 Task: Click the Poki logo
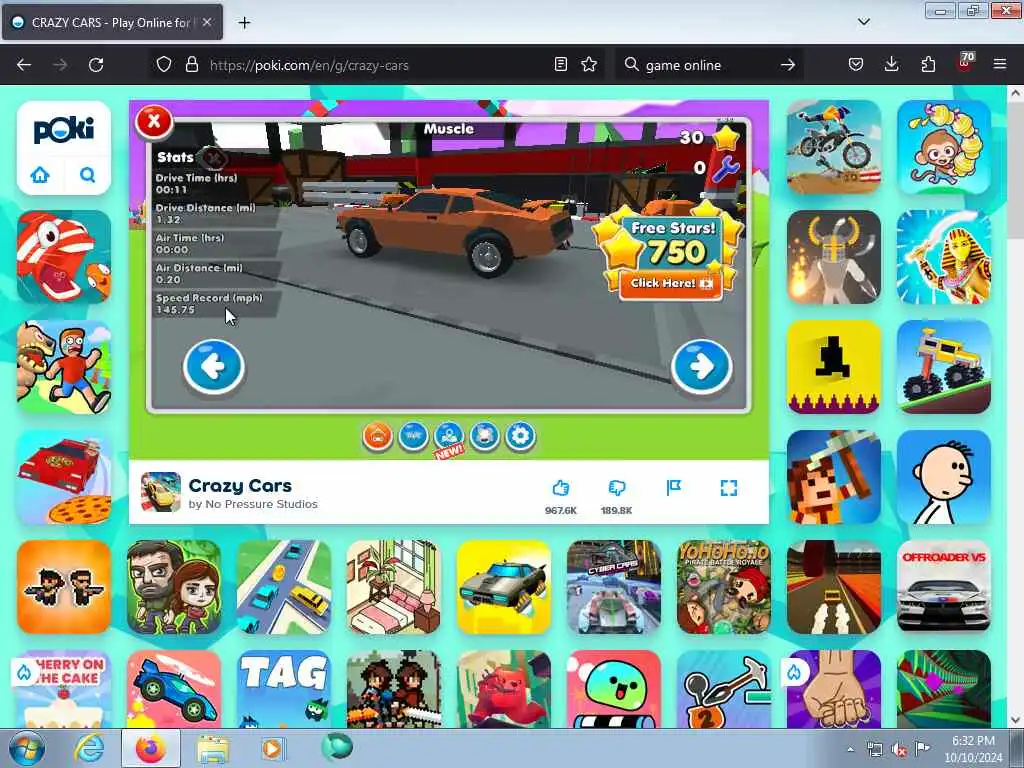[64, 130]
